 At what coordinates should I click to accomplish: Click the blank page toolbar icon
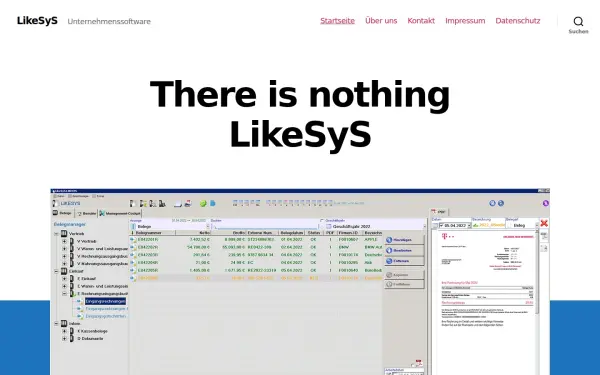[x=178, y=204]
